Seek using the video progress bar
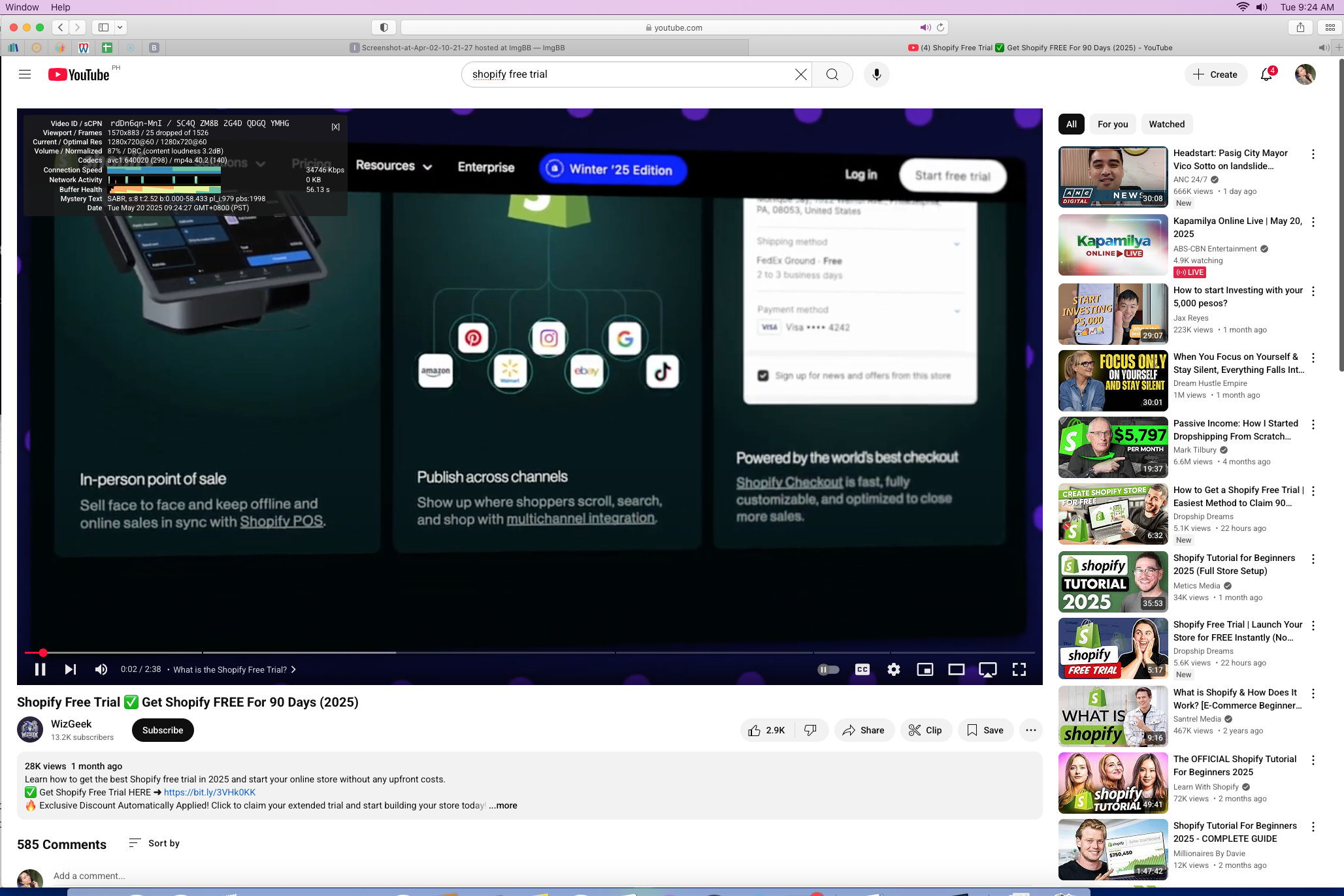 529,652
